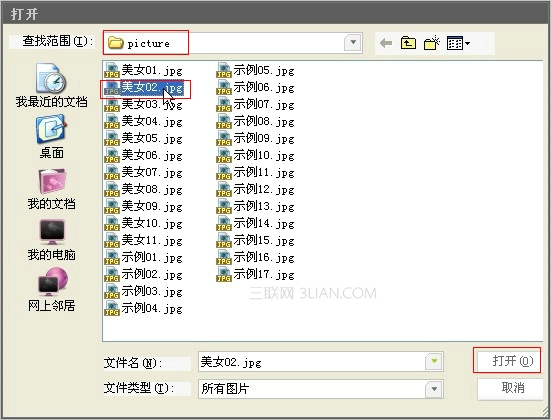
Task: Select file 示例11.jpg
Action: tap(255, 173)
